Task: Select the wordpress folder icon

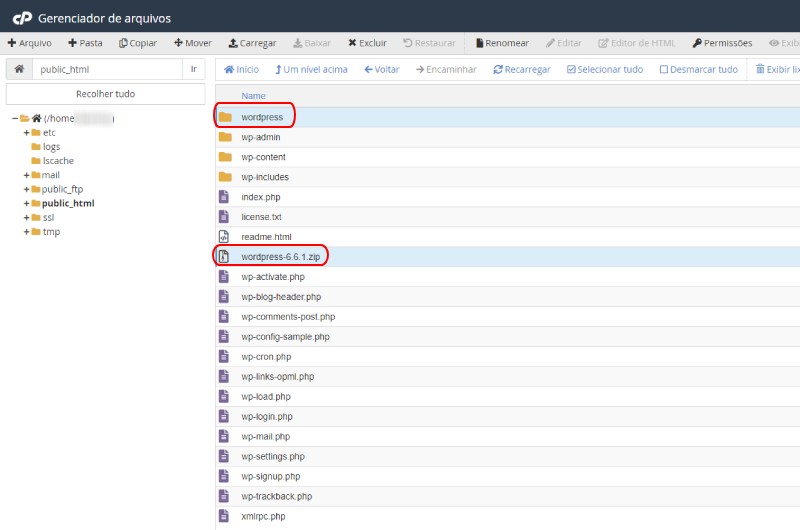Action: click(225, 117)
